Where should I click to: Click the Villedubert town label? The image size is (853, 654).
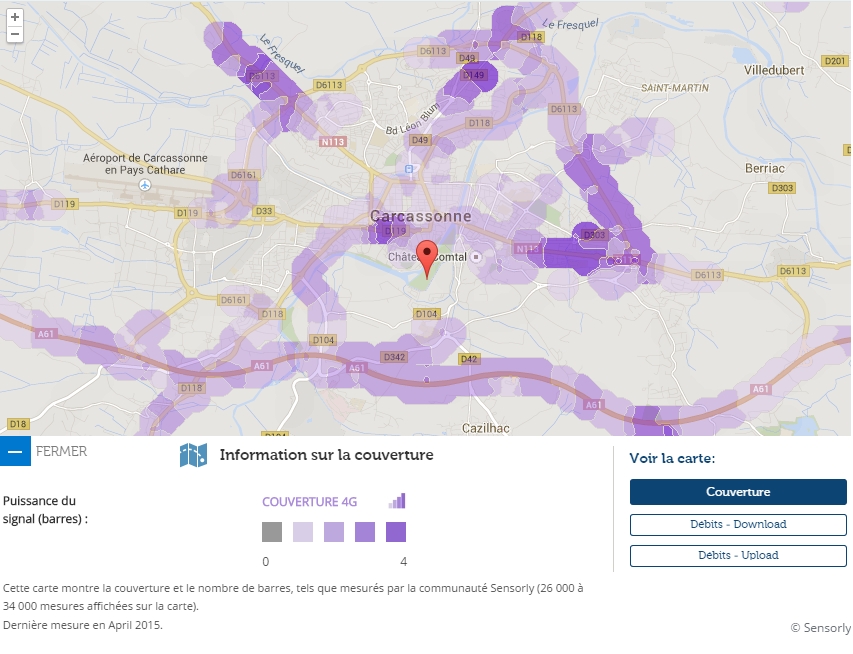tap(774, 70)
